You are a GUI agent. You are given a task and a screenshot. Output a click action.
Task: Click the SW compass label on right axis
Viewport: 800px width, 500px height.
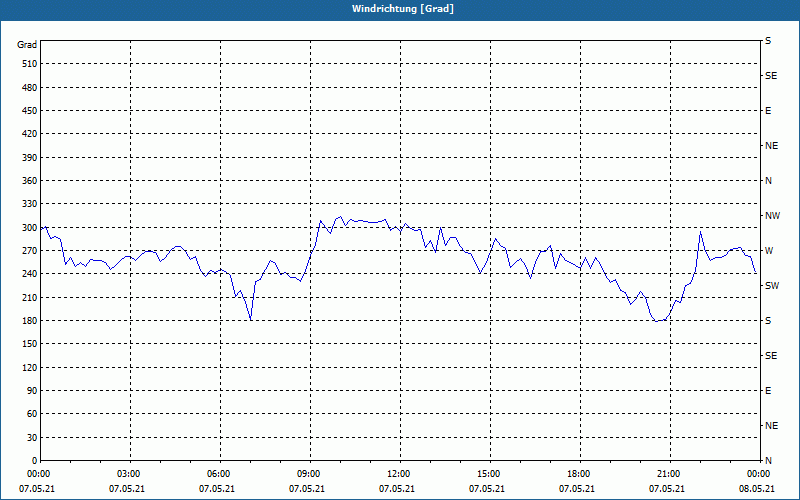click(772, 286)
